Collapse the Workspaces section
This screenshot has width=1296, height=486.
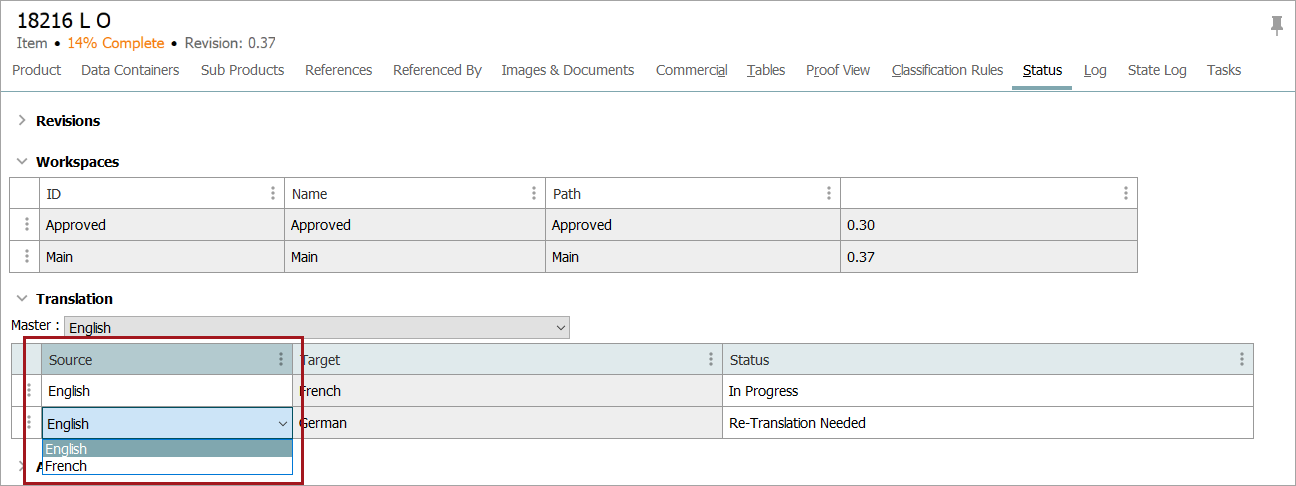(22, 162)
